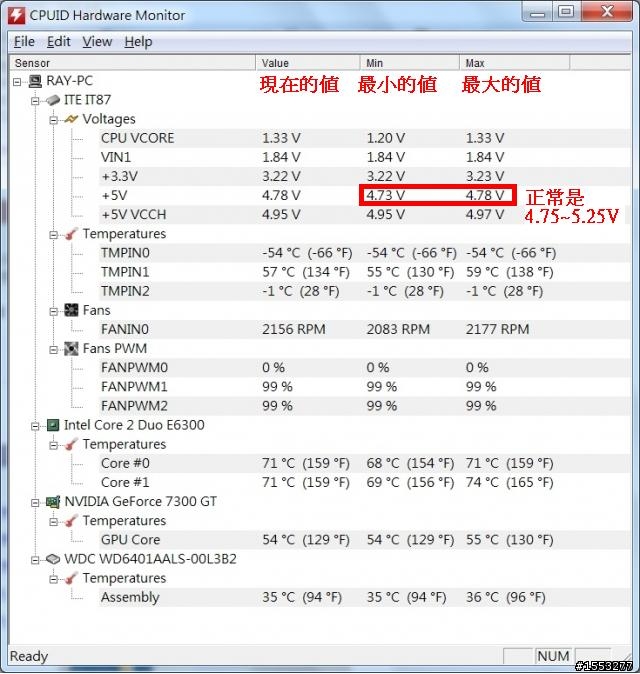Open the View menu
Viewport: 640px width, 674px height.
coord(97,42)
